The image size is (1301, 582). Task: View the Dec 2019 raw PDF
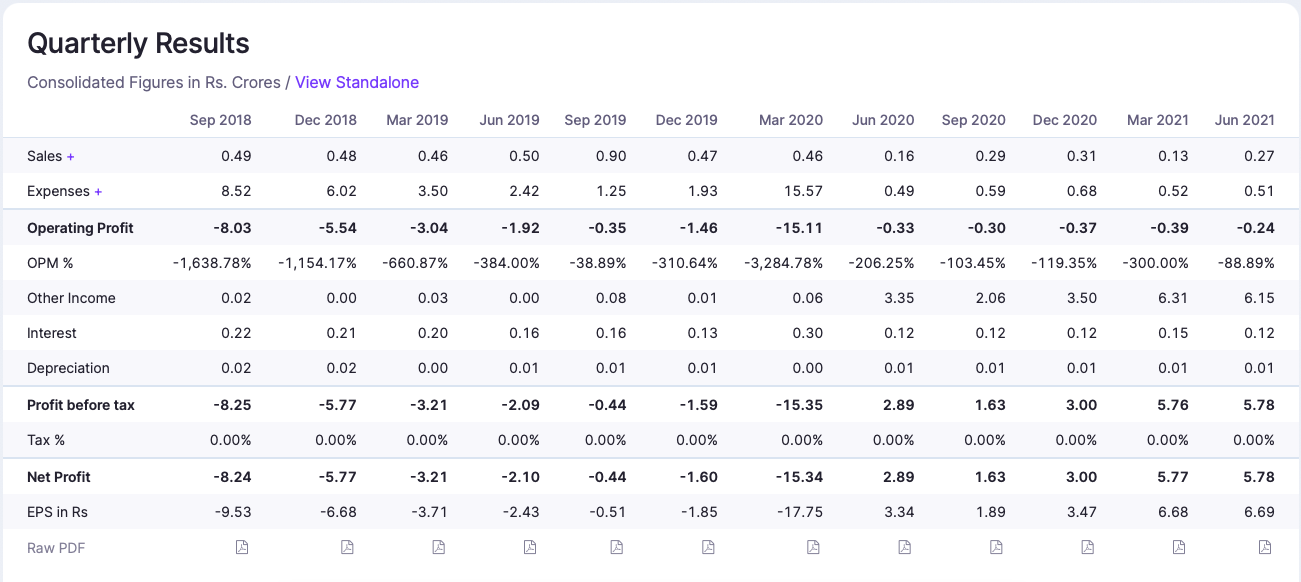coord(708,547)
